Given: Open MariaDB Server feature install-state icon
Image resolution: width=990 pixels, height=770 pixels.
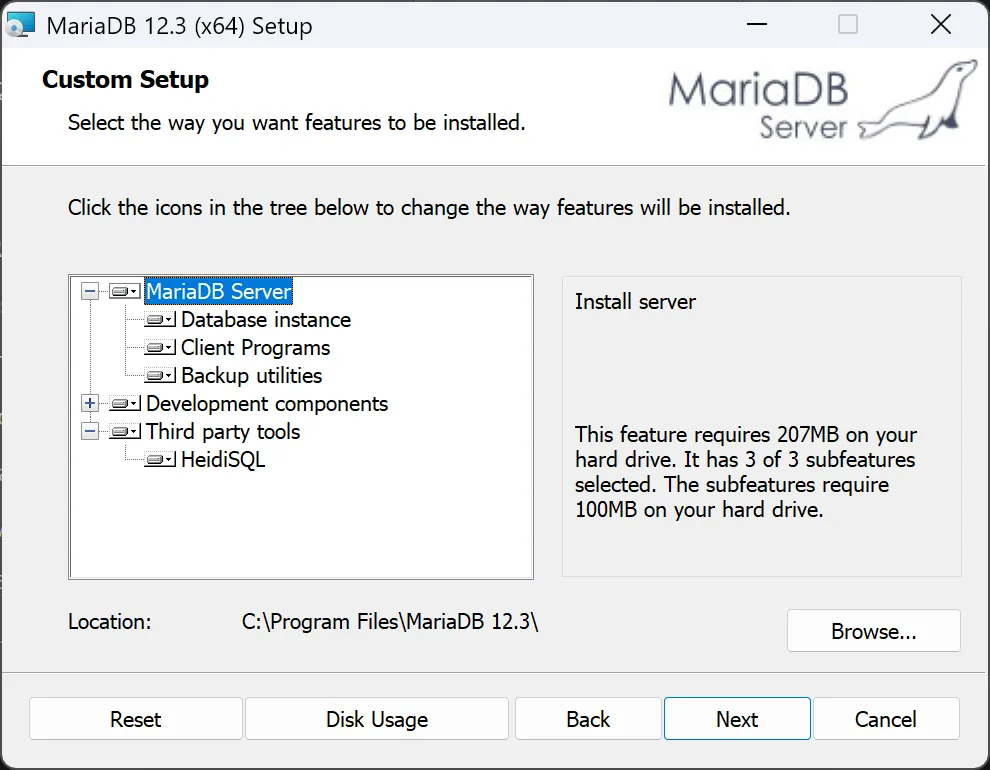Looking at the screenshot, I should (124, 291).
